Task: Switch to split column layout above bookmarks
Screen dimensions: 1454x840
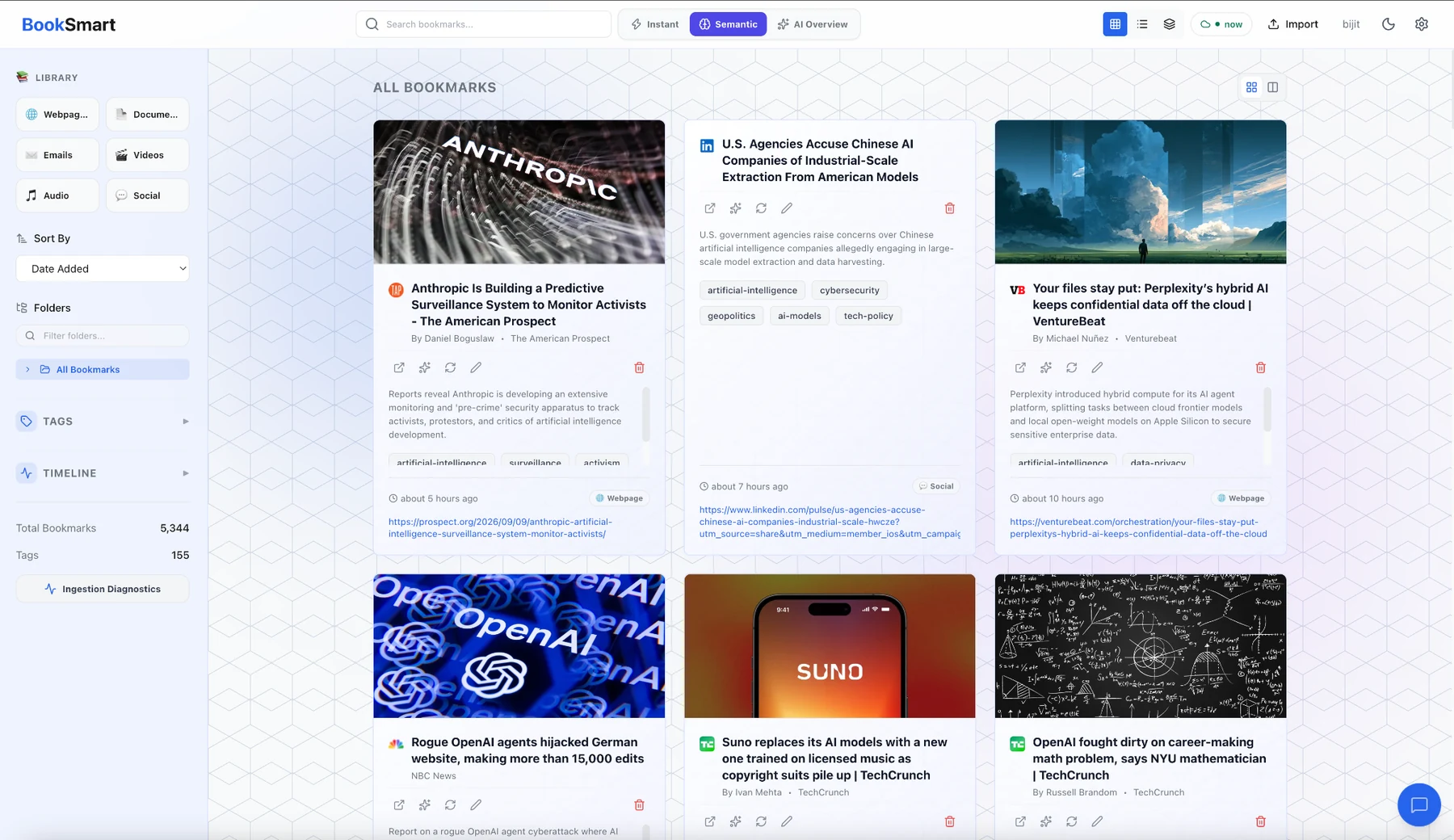Action: (1273, 87)
